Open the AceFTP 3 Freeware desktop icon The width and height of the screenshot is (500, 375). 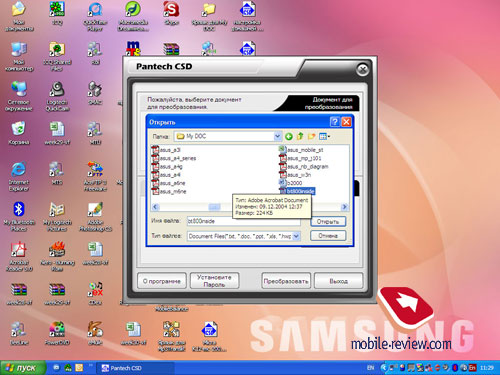click(x=95, y=176)
